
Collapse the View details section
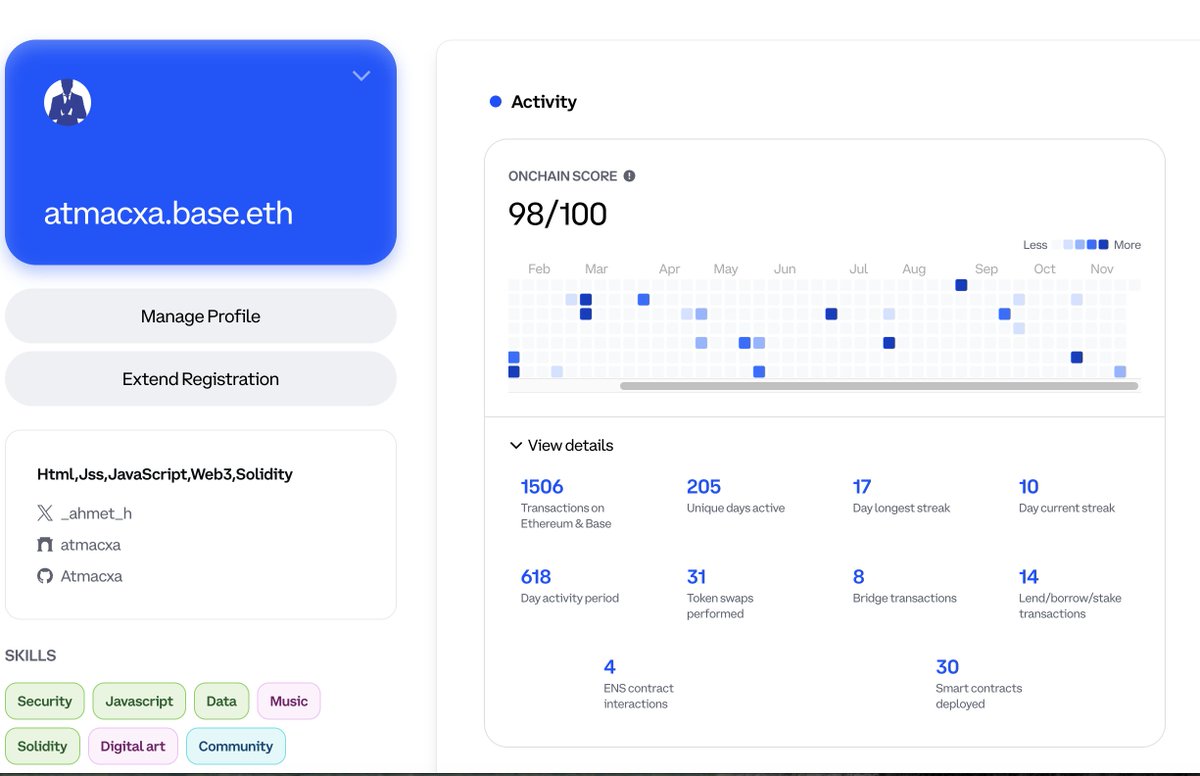point(561,445)
